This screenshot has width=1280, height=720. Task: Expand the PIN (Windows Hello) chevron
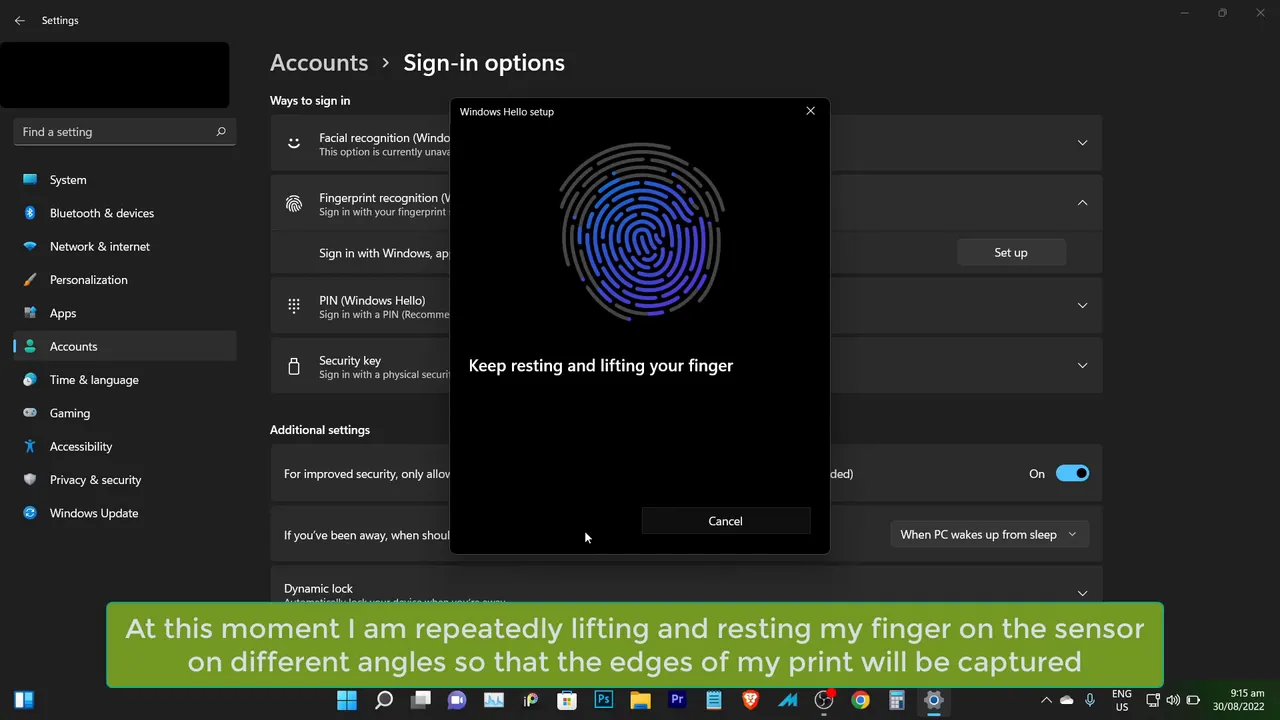pos(1082,305)
